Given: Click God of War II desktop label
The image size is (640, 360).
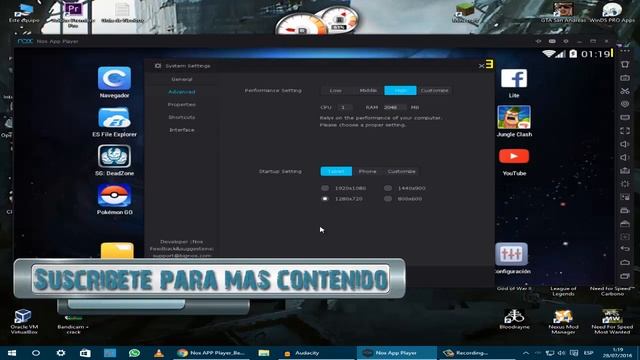Looking at the screenshot, I should 514,288.
